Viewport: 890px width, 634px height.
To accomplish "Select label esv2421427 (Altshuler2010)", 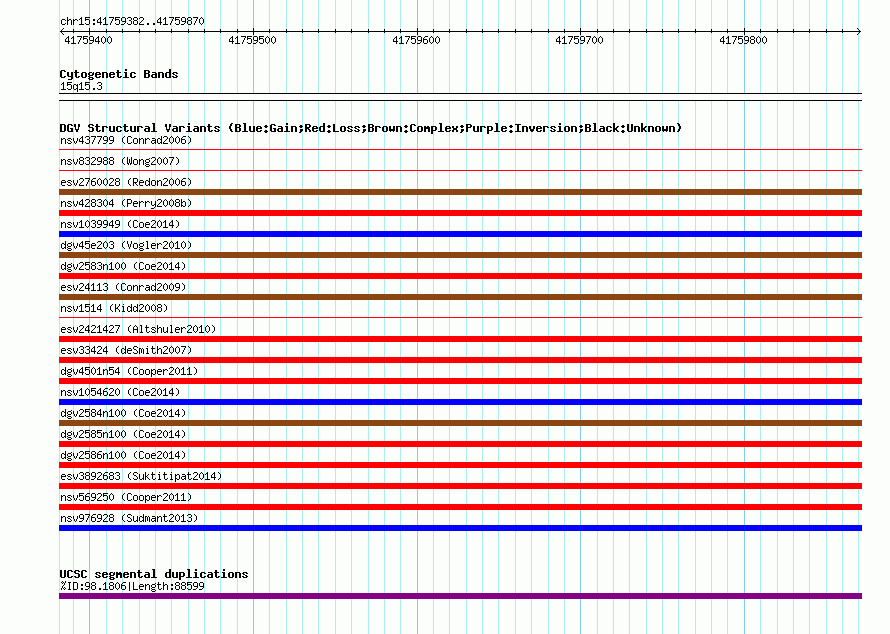I will (x=138, y=329).
